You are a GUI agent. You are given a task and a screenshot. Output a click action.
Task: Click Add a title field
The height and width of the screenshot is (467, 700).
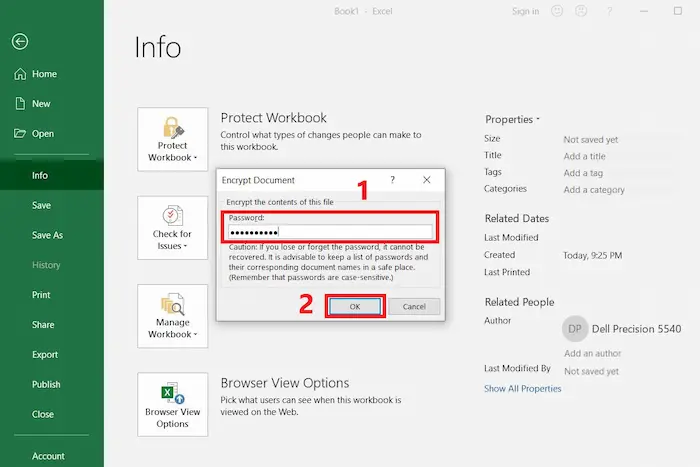pyautogui.click(x=584, y=156)
